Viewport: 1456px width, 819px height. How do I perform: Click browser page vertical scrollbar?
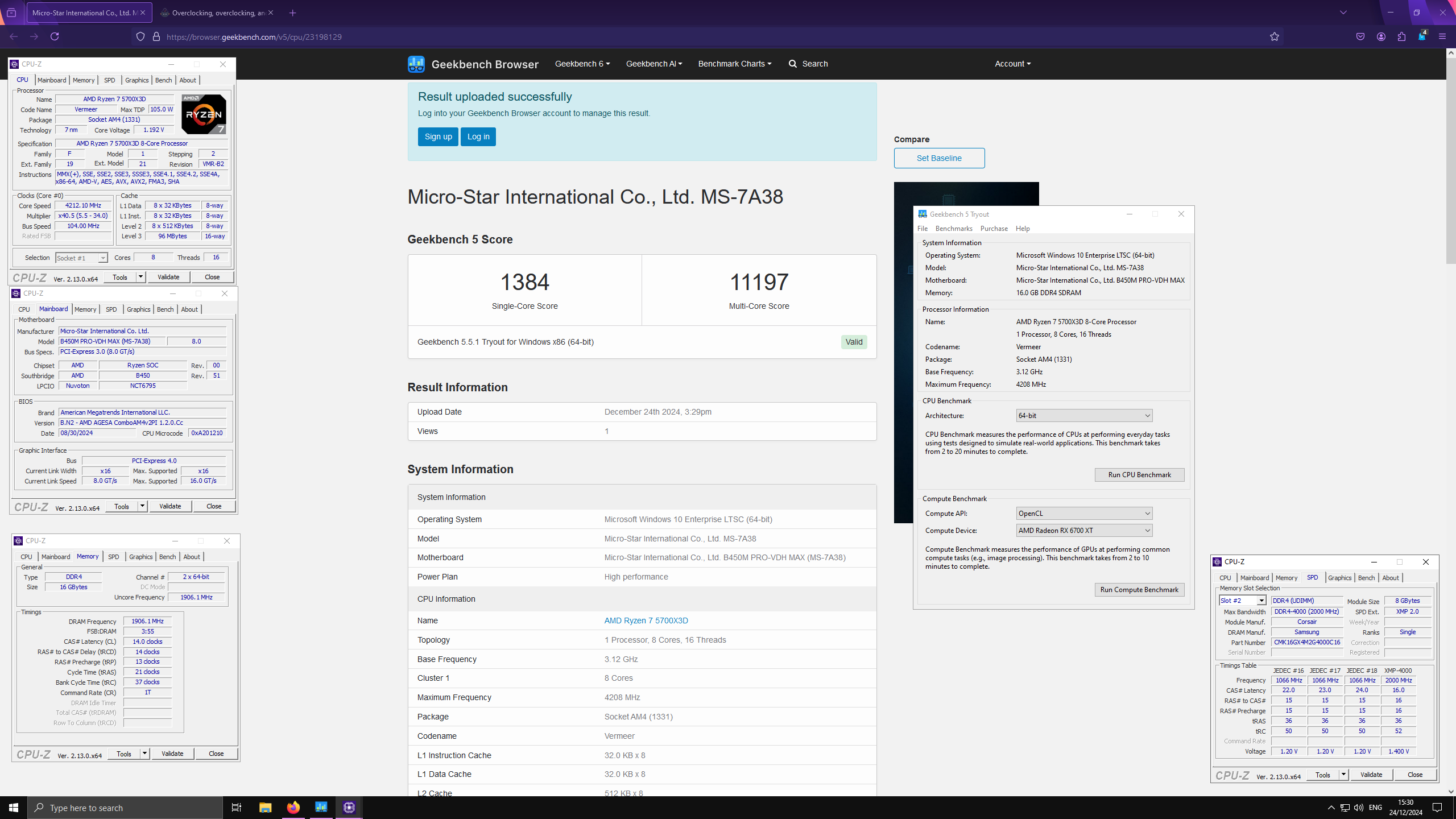[x=1451, y=160]
